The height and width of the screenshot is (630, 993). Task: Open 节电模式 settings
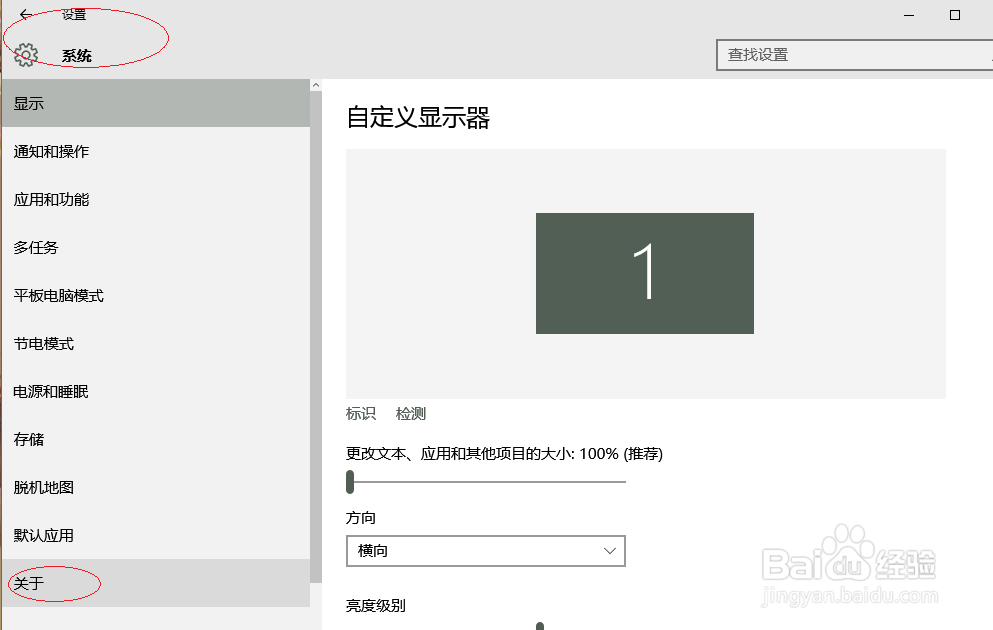(156, 344)
